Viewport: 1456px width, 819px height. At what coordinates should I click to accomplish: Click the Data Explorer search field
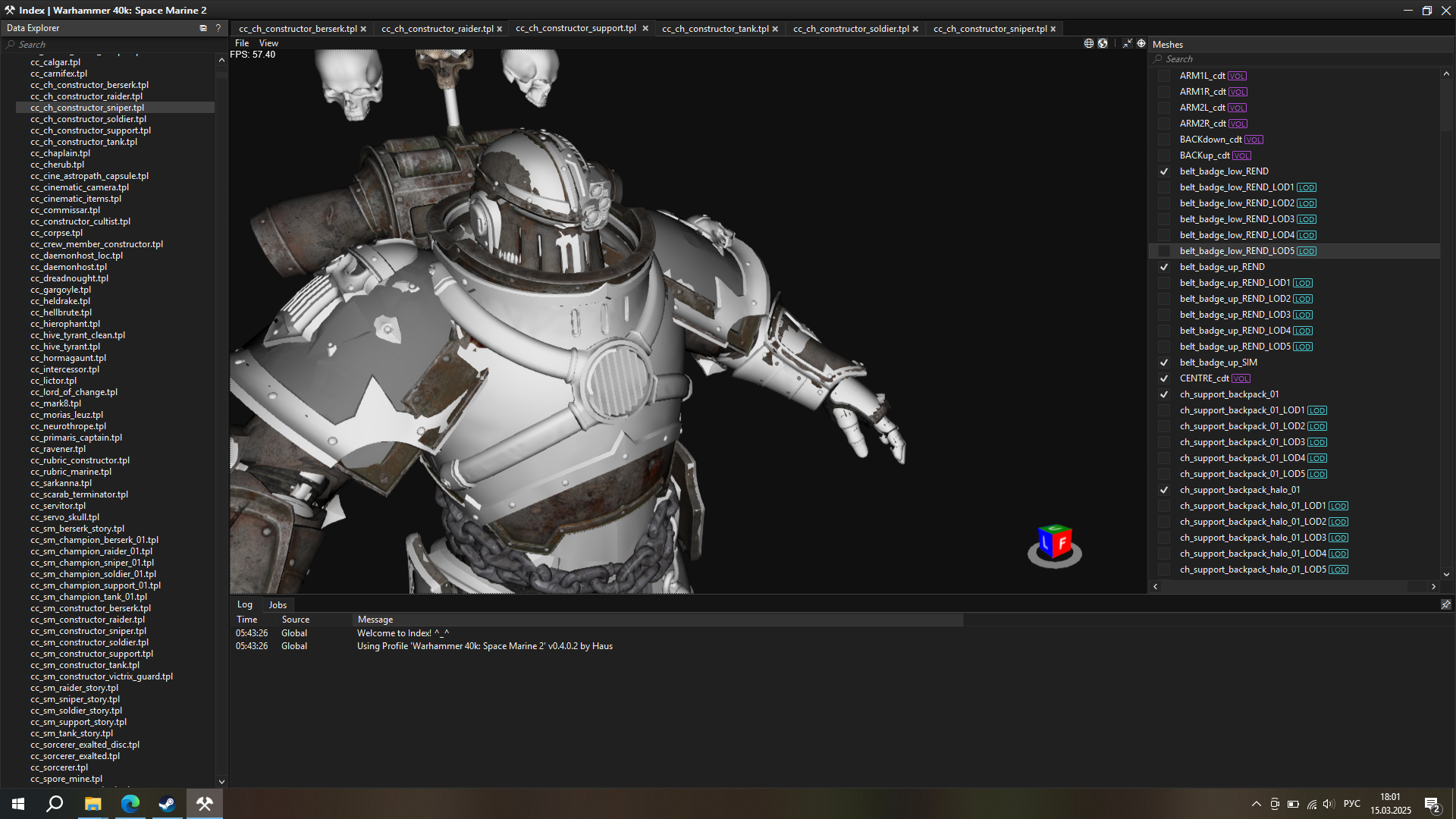point(114,45)
